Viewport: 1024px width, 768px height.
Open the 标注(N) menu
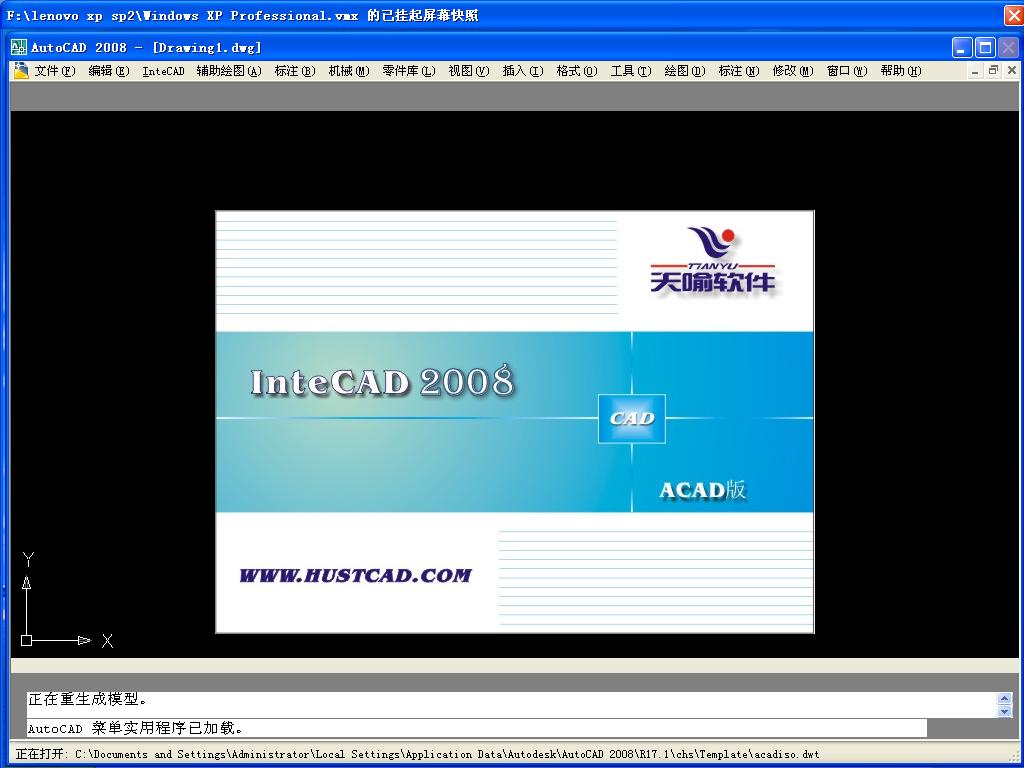pos(739,71)
